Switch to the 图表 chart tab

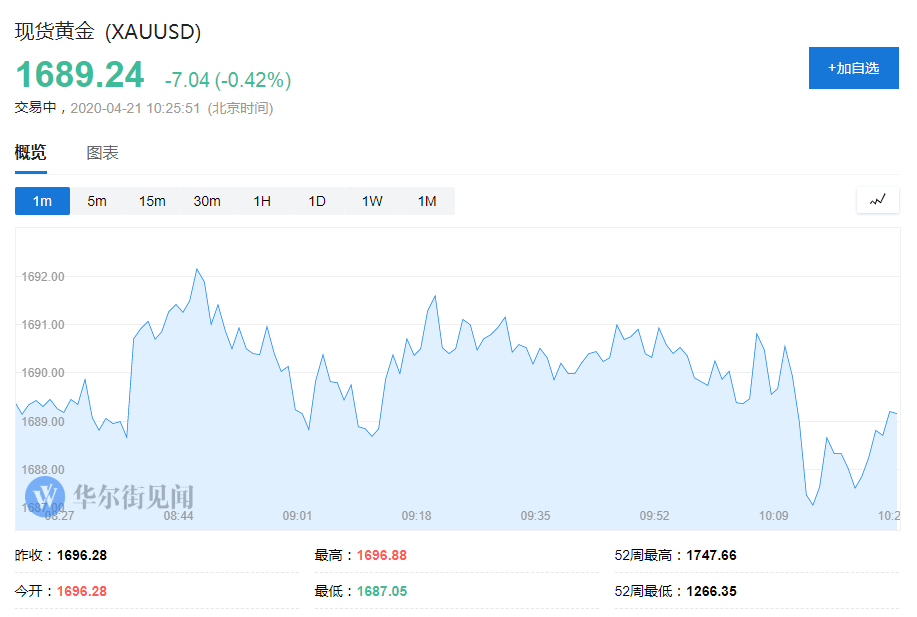pos(102,153)
